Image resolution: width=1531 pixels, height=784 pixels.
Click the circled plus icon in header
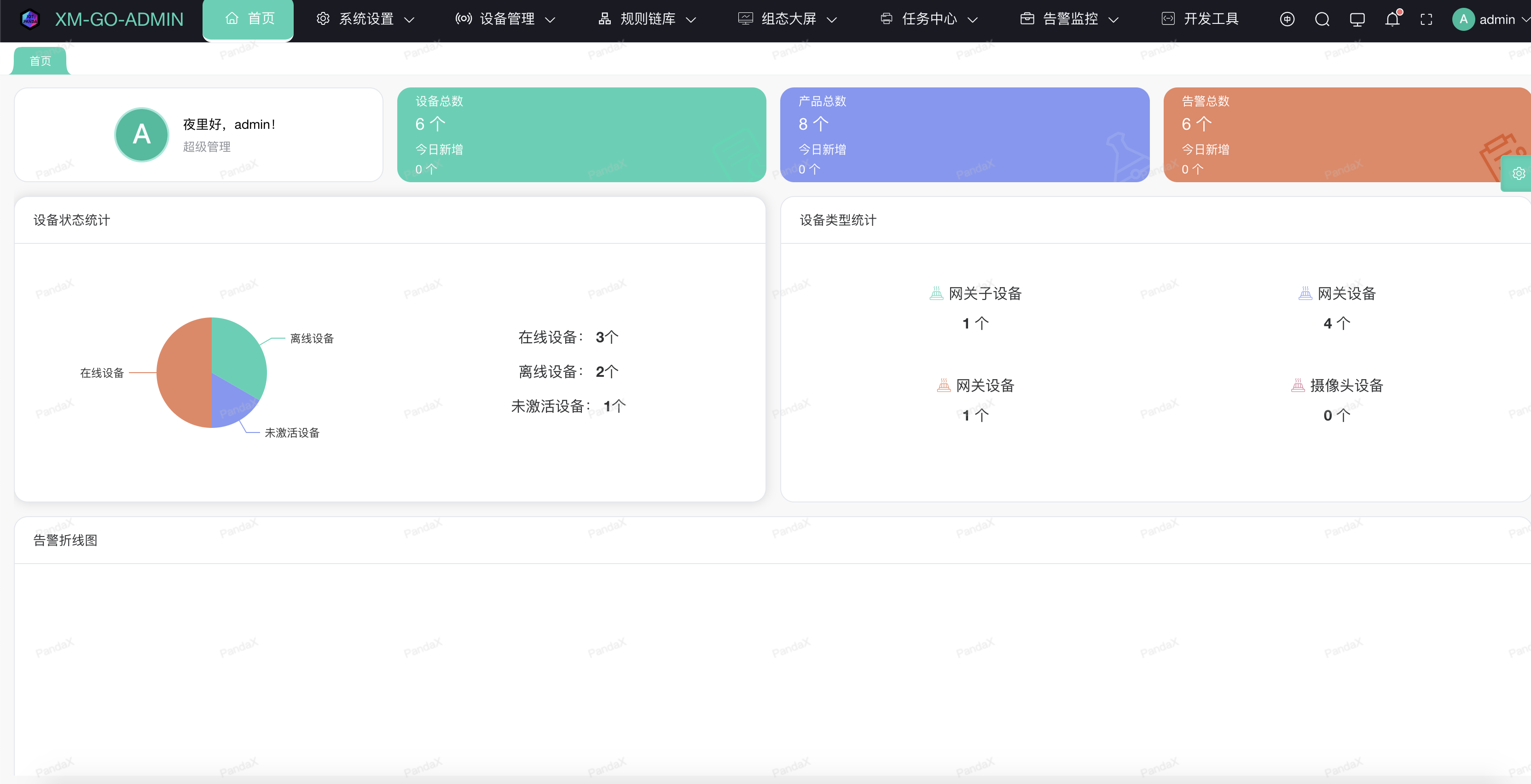(1287, 20)
